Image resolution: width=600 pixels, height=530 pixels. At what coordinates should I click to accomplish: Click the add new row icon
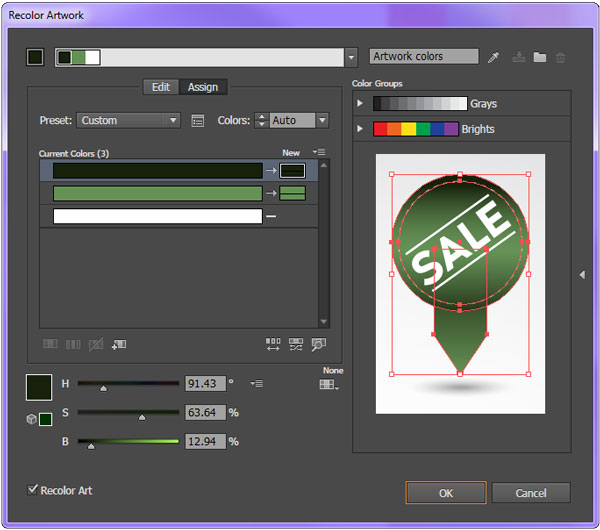[x=119, y=344]
